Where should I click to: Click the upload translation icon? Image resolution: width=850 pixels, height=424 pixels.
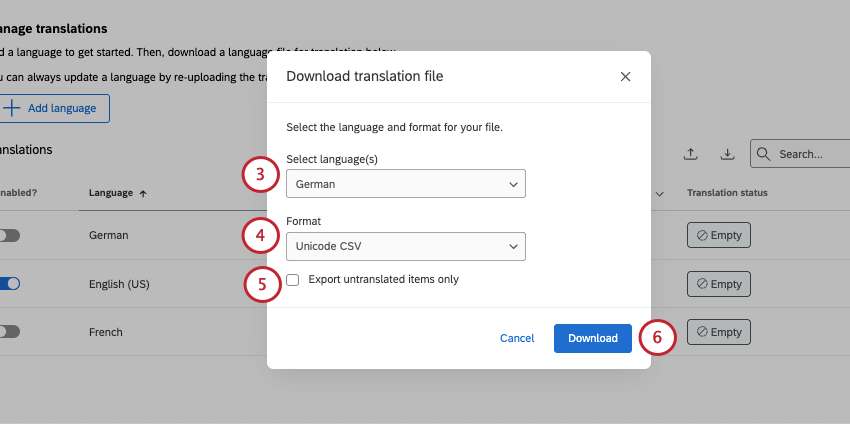690,154
